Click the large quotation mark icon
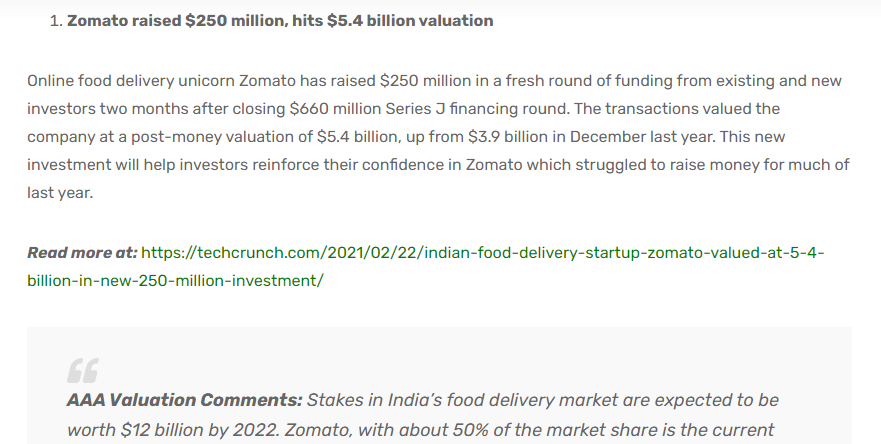 pyautogui.click(x=83, y=370)
